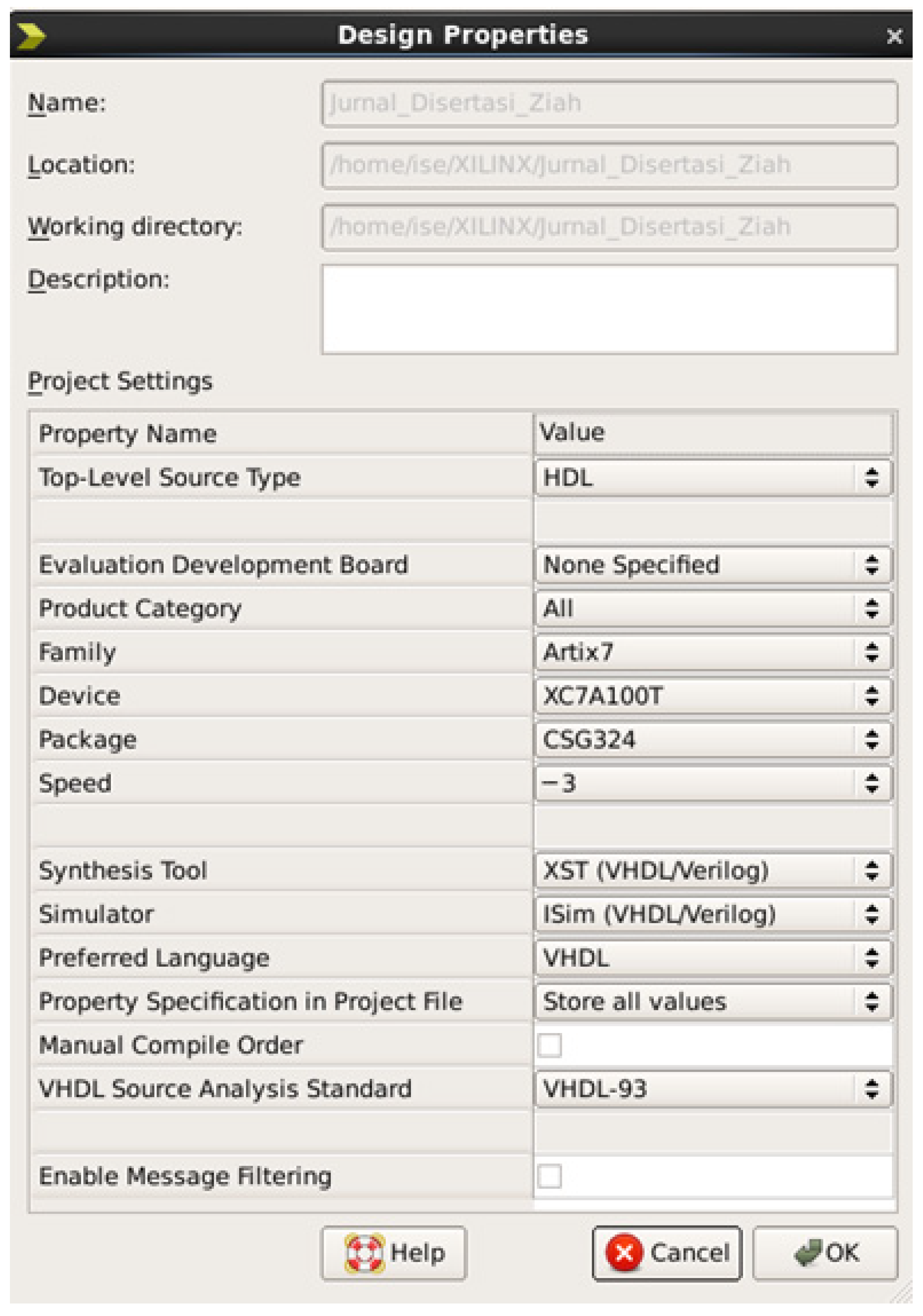Open Preferred Language dropdown
The width and height of the screenshot is (923, 1316).
click(713, 958)
